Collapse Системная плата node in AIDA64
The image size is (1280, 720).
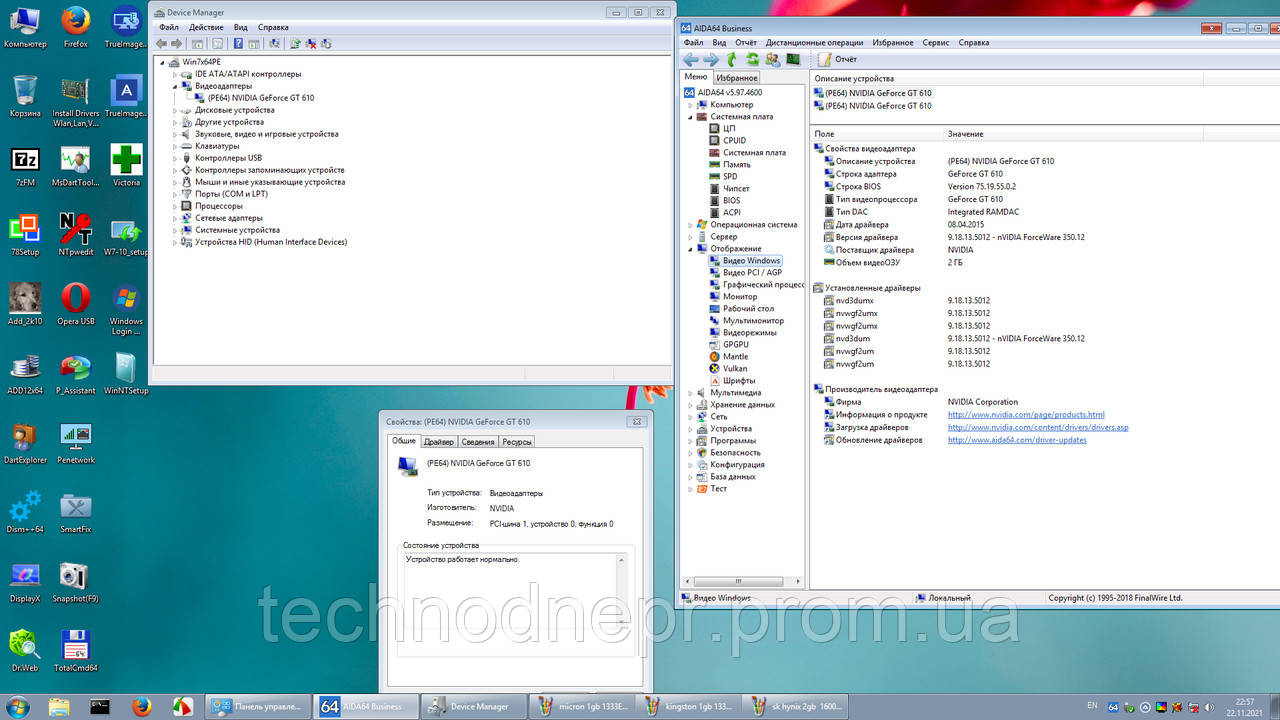[690, 117]
